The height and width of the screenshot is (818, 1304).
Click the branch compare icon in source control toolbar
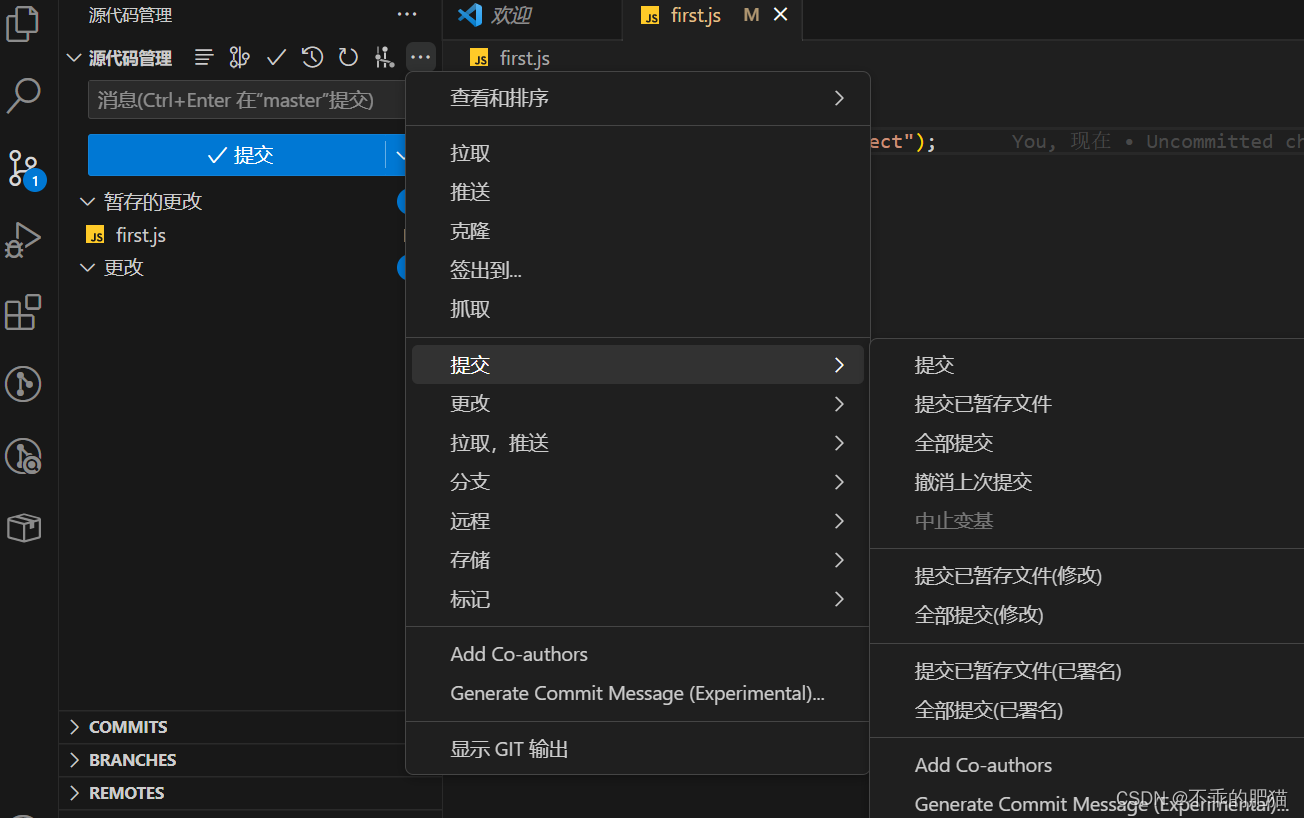(239, 57)
